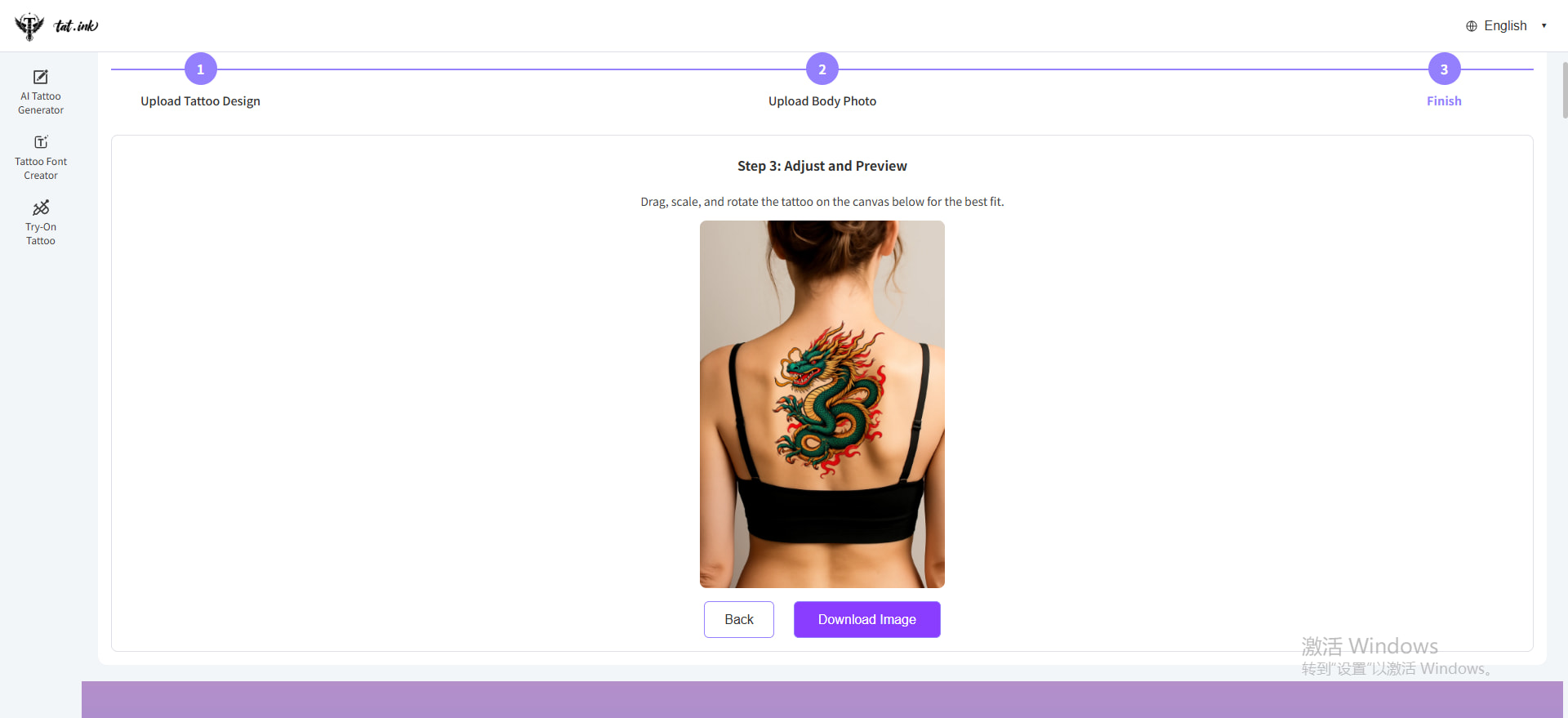Click the body photo preview canvas
1568x718 pixels.
(x=822, y=404)
